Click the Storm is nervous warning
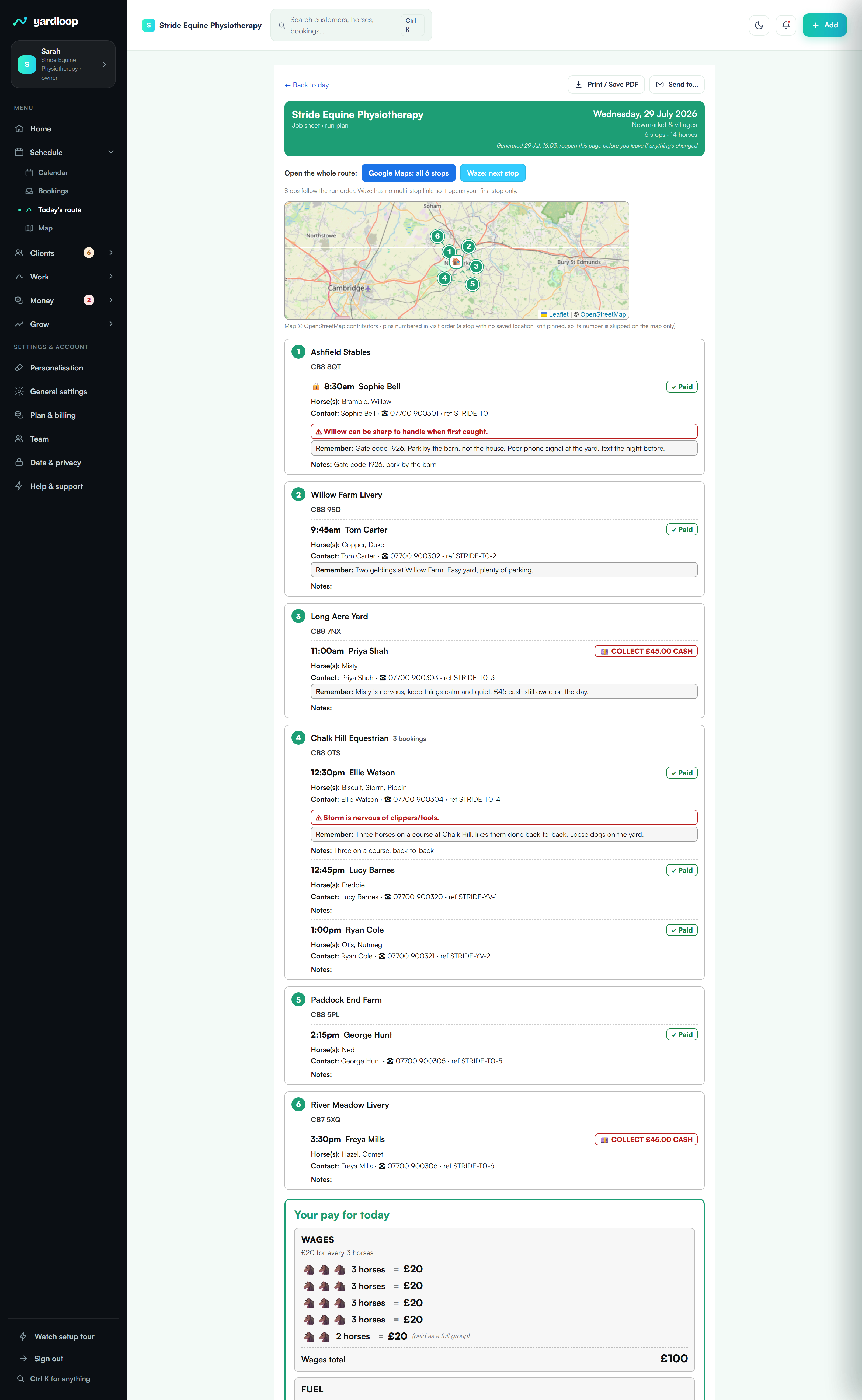862x1400 pixels. tap(504, 818)
